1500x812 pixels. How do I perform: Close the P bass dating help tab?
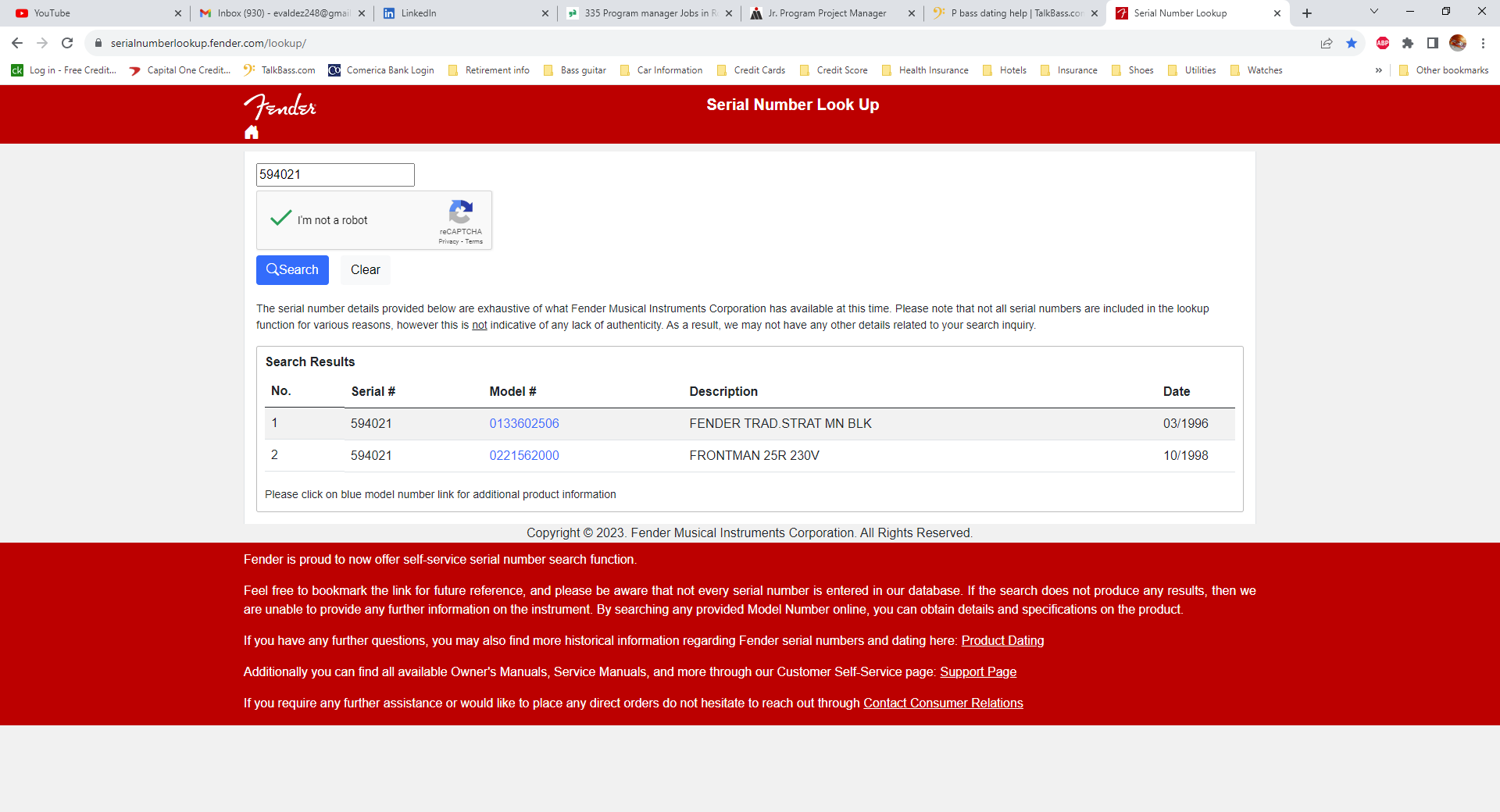(x=1095, y=13)
